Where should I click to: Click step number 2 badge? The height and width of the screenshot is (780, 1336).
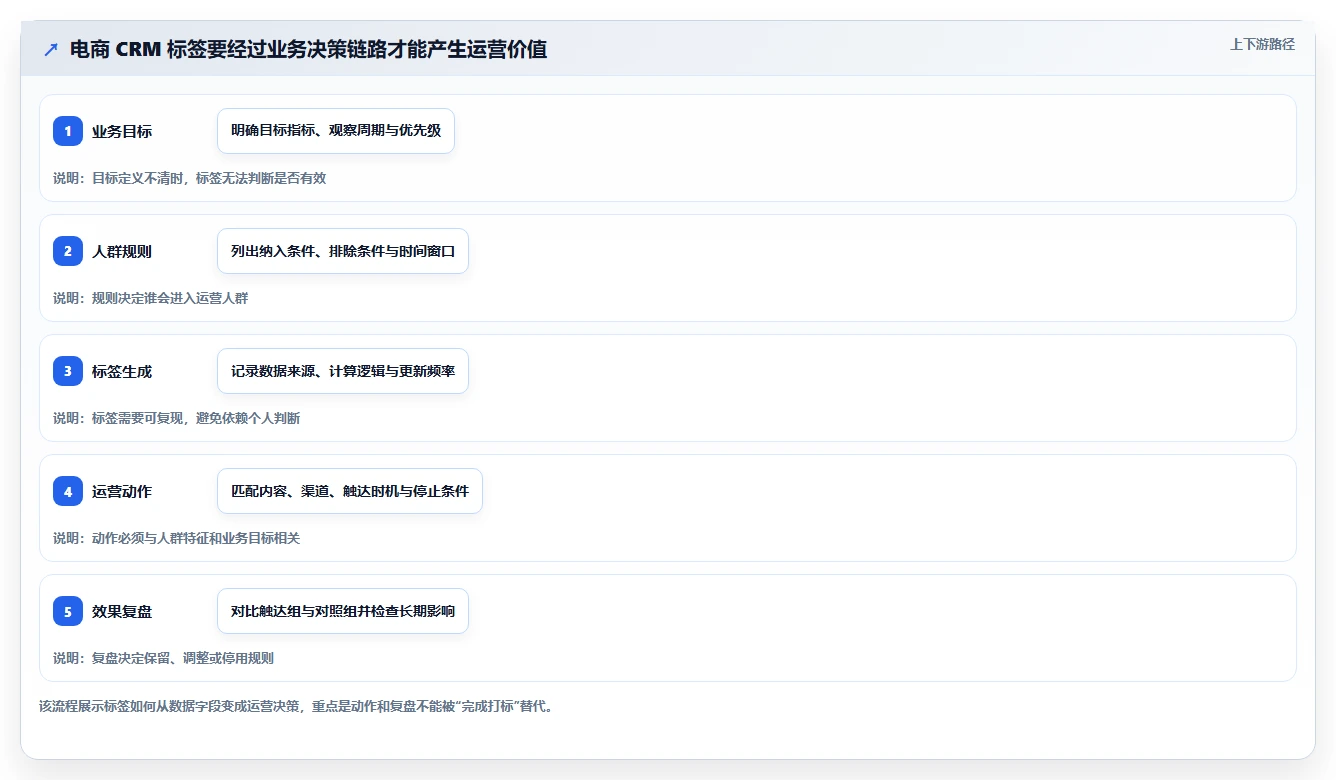coord(68,251)
